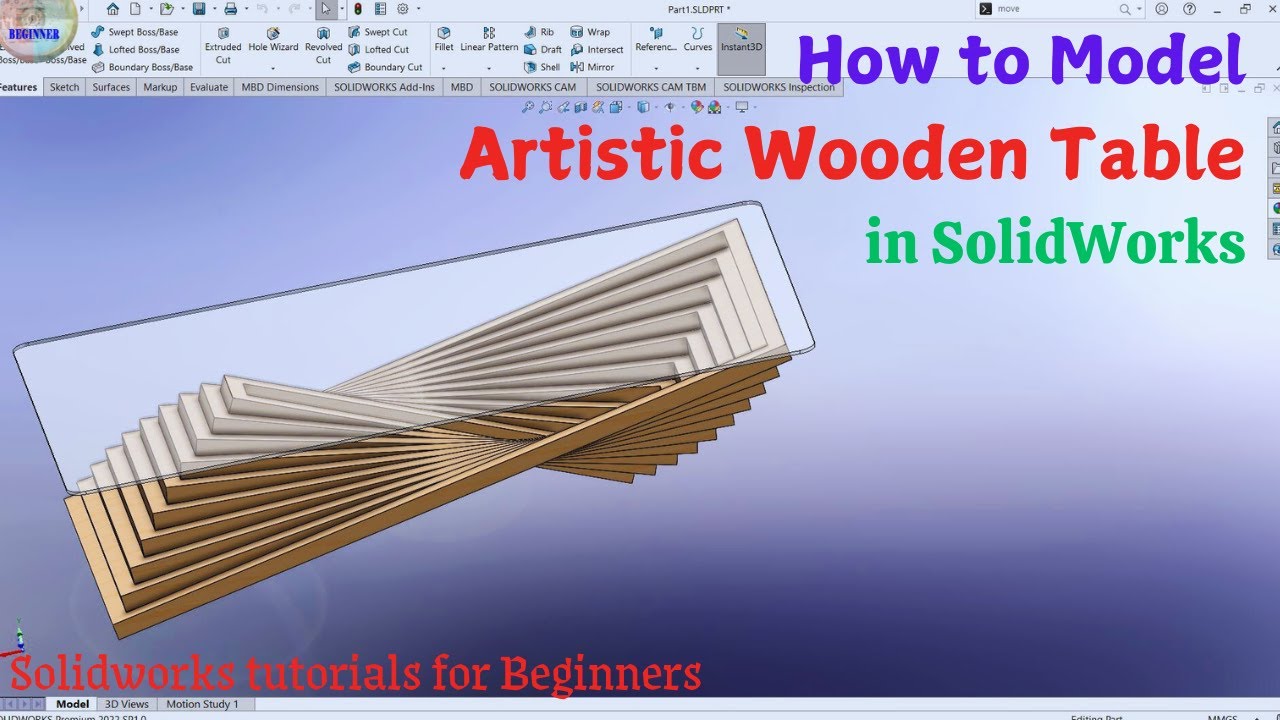The image size is (1280, 720).
Task: Click the Rib feature tool
Action: click(539, 32)
